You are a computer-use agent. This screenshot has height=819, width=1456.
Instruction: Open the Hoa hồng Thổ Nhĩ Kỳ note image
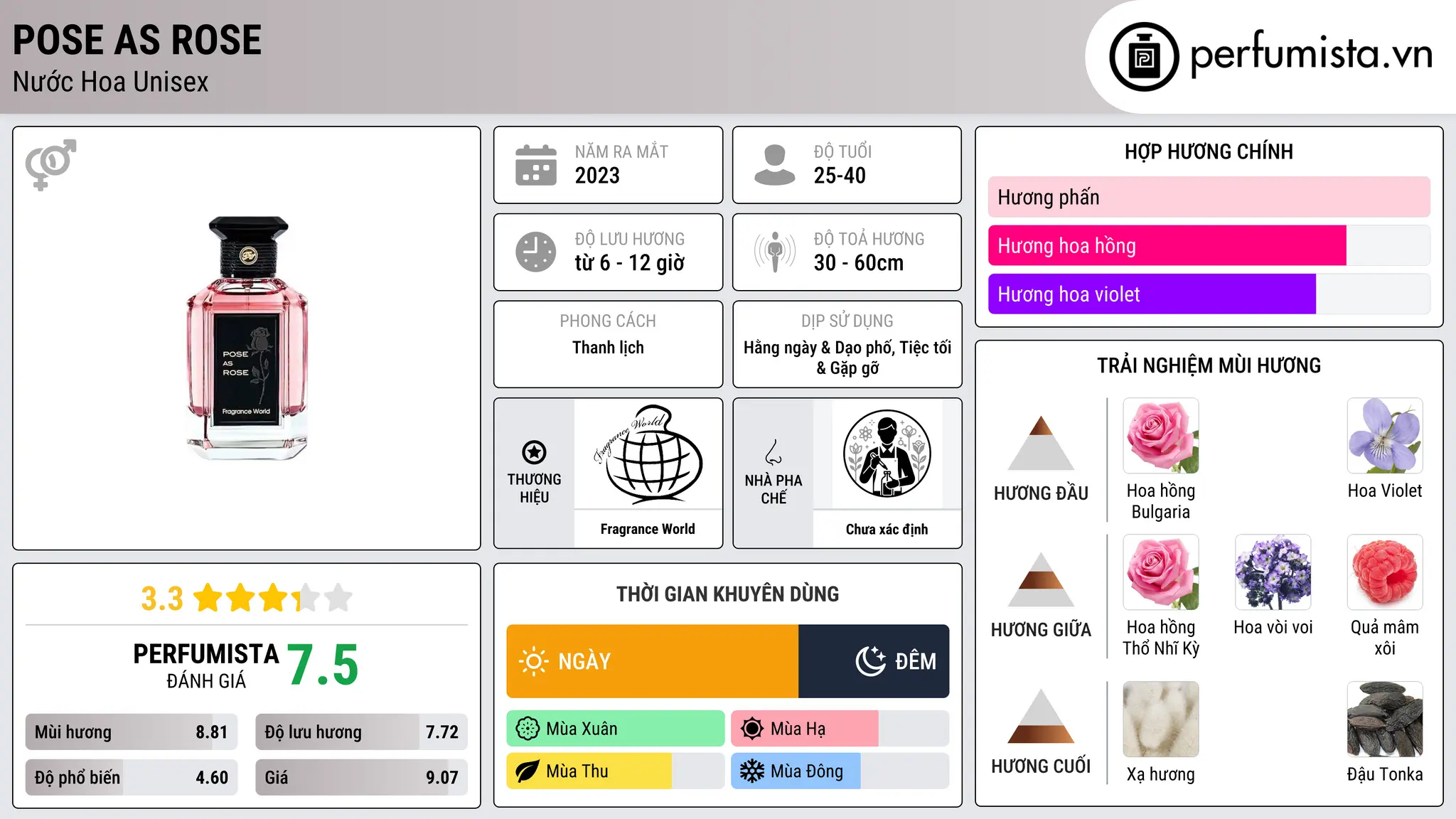click(1161, 572)
